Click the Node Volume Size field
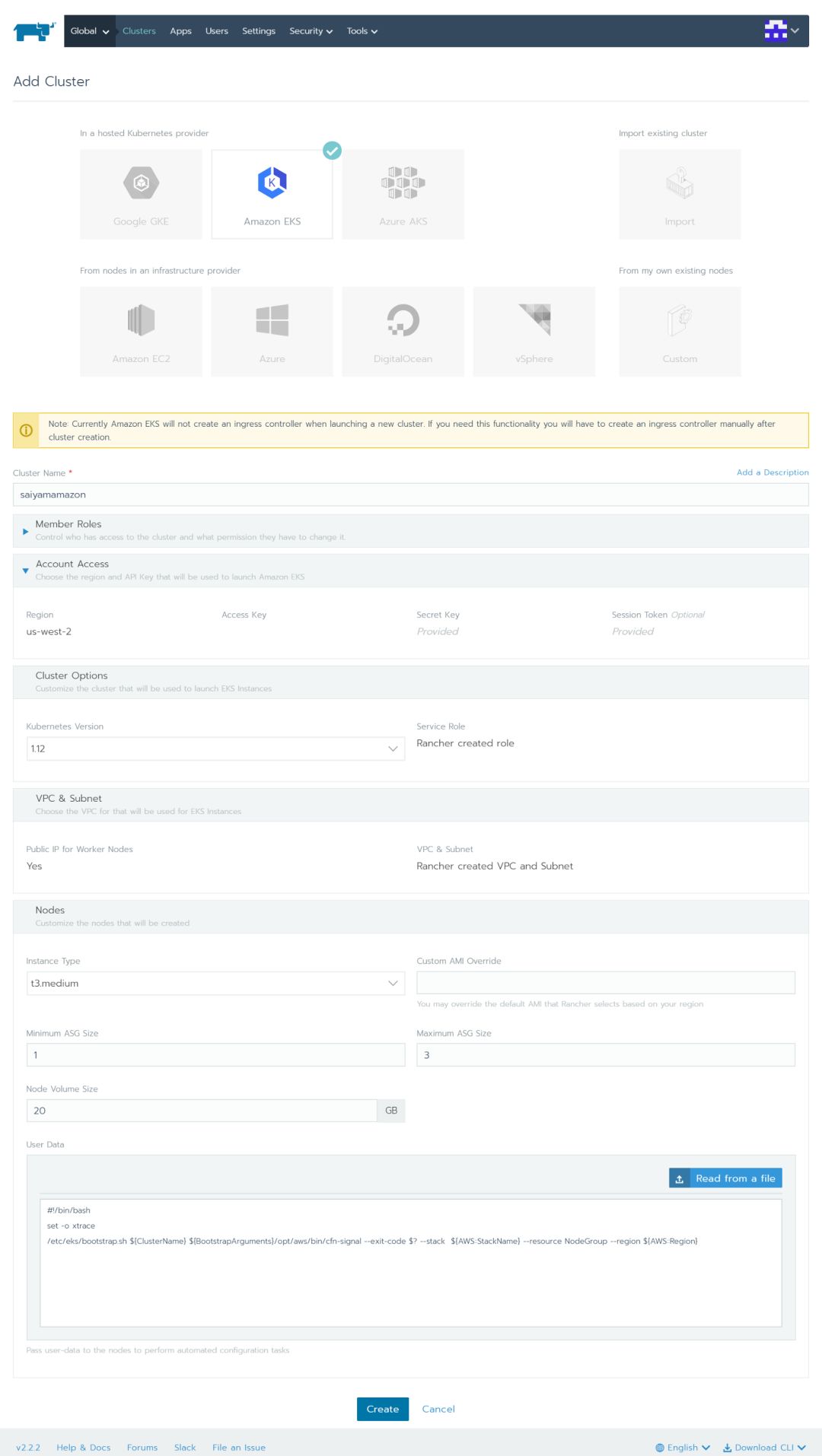 [202, 1111]
